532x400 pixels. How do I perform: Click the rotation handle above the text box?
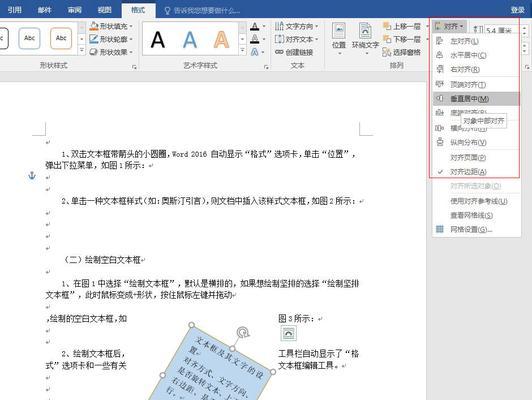pyautogui.click(x=243, y=332)
